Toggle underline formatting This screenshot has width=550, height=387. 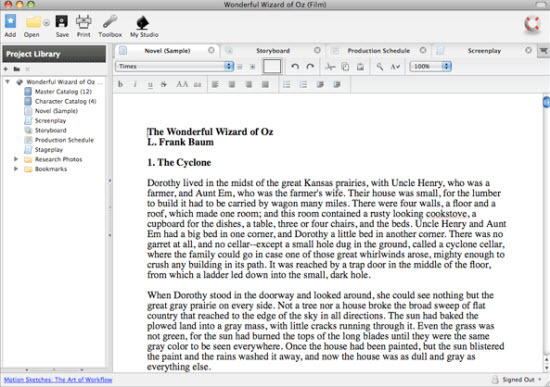[150, 84]
